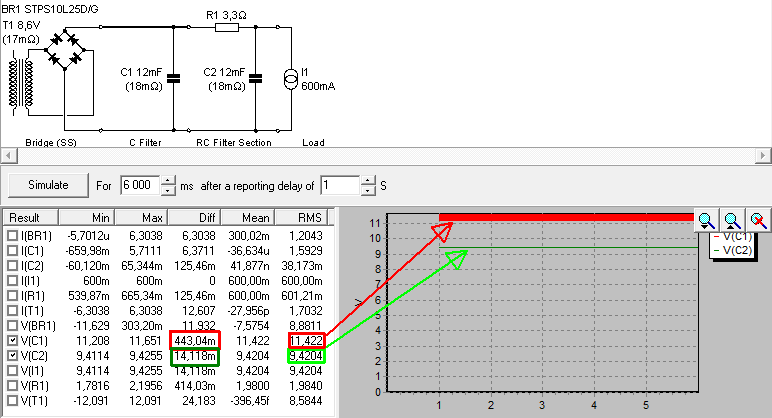Click the Max column header
Image resolution: width=772 pixels, height=418 pixels.
pyautogui.click(x=141, y=218)
